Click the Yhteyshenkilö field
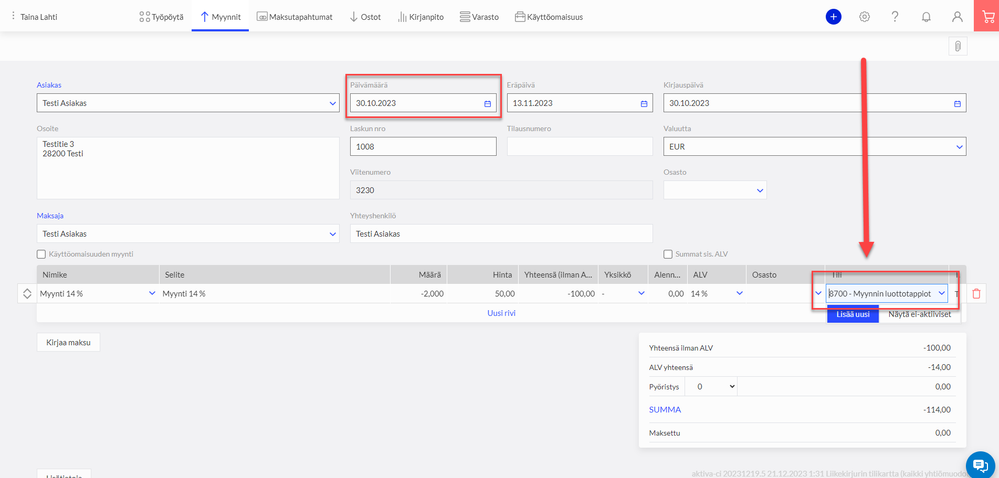 (501, 234)
